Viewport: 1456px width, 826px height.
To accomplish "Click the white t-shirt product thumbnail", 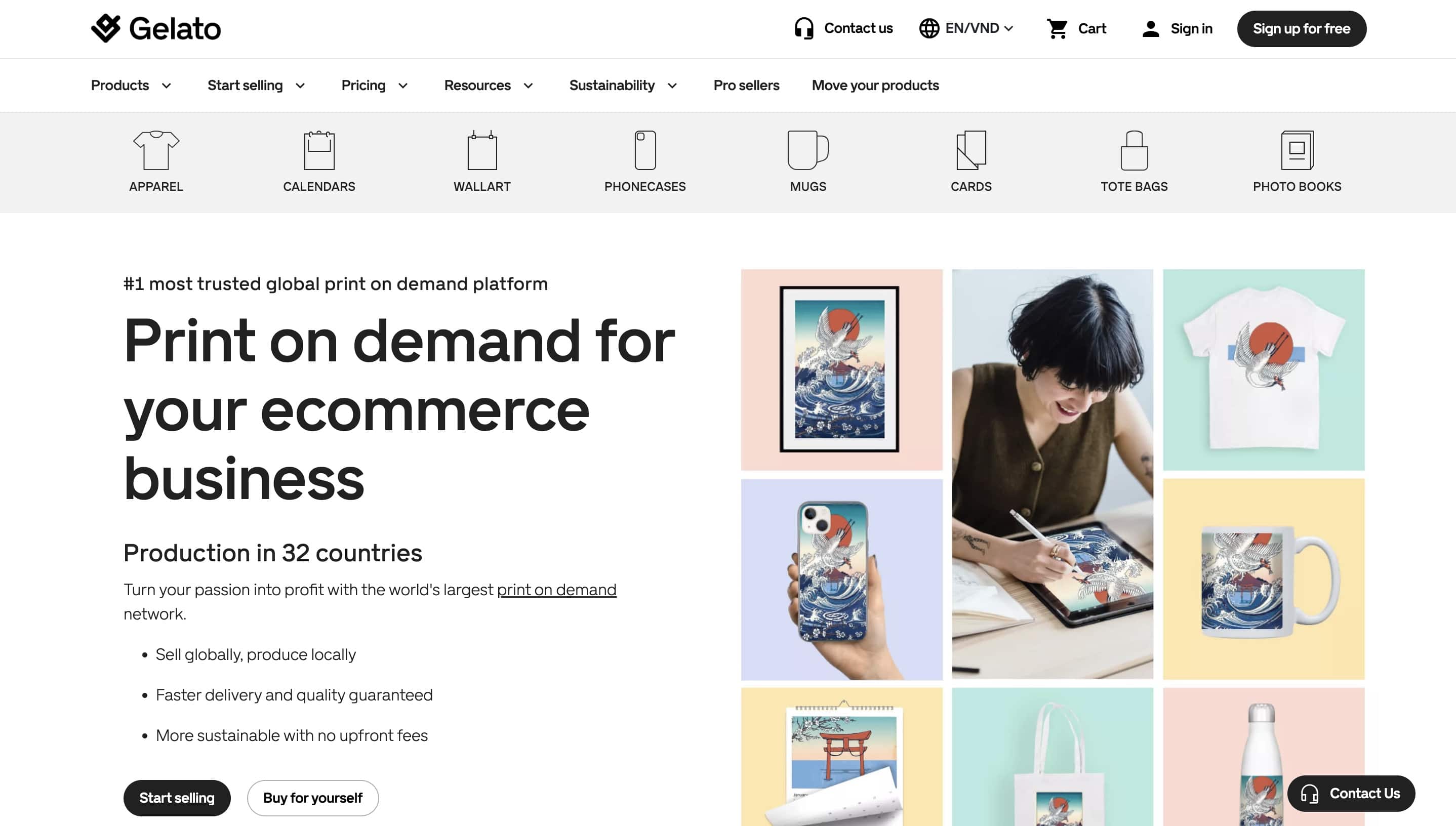I will point(1264,369).
